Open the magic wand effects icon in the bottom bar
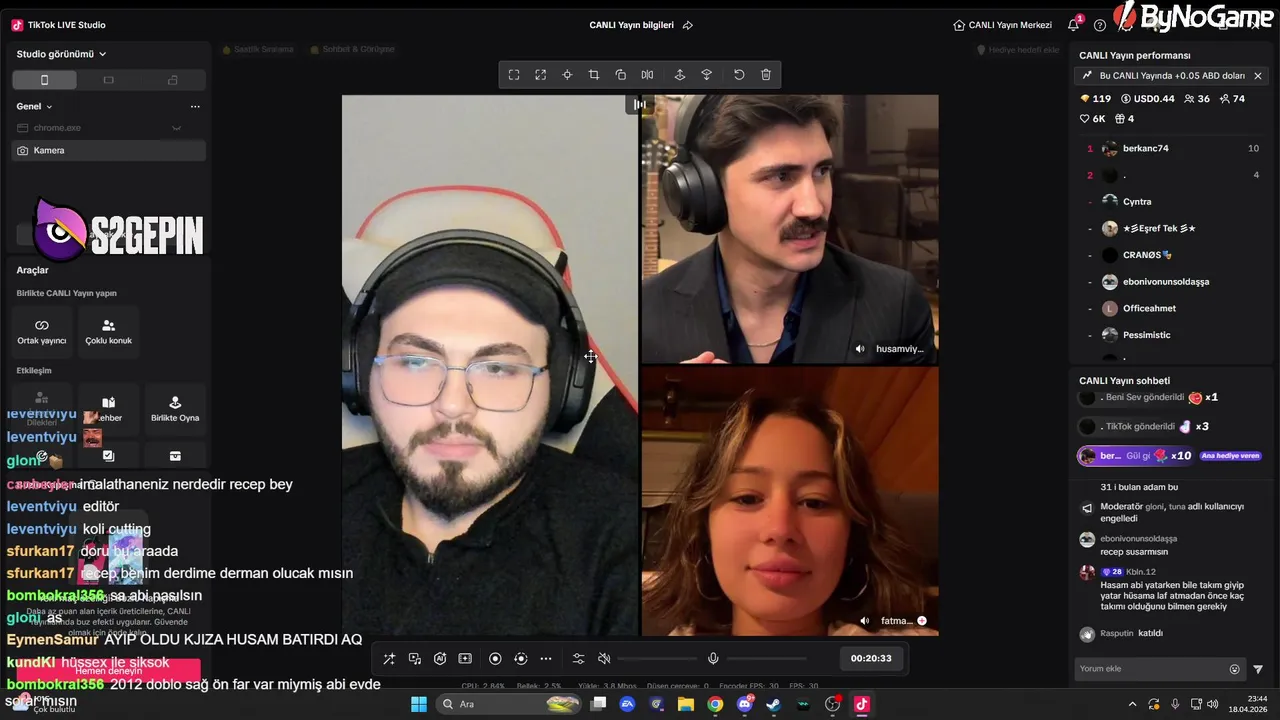This screenshot has height=720, width=1280. click(389, 658)
